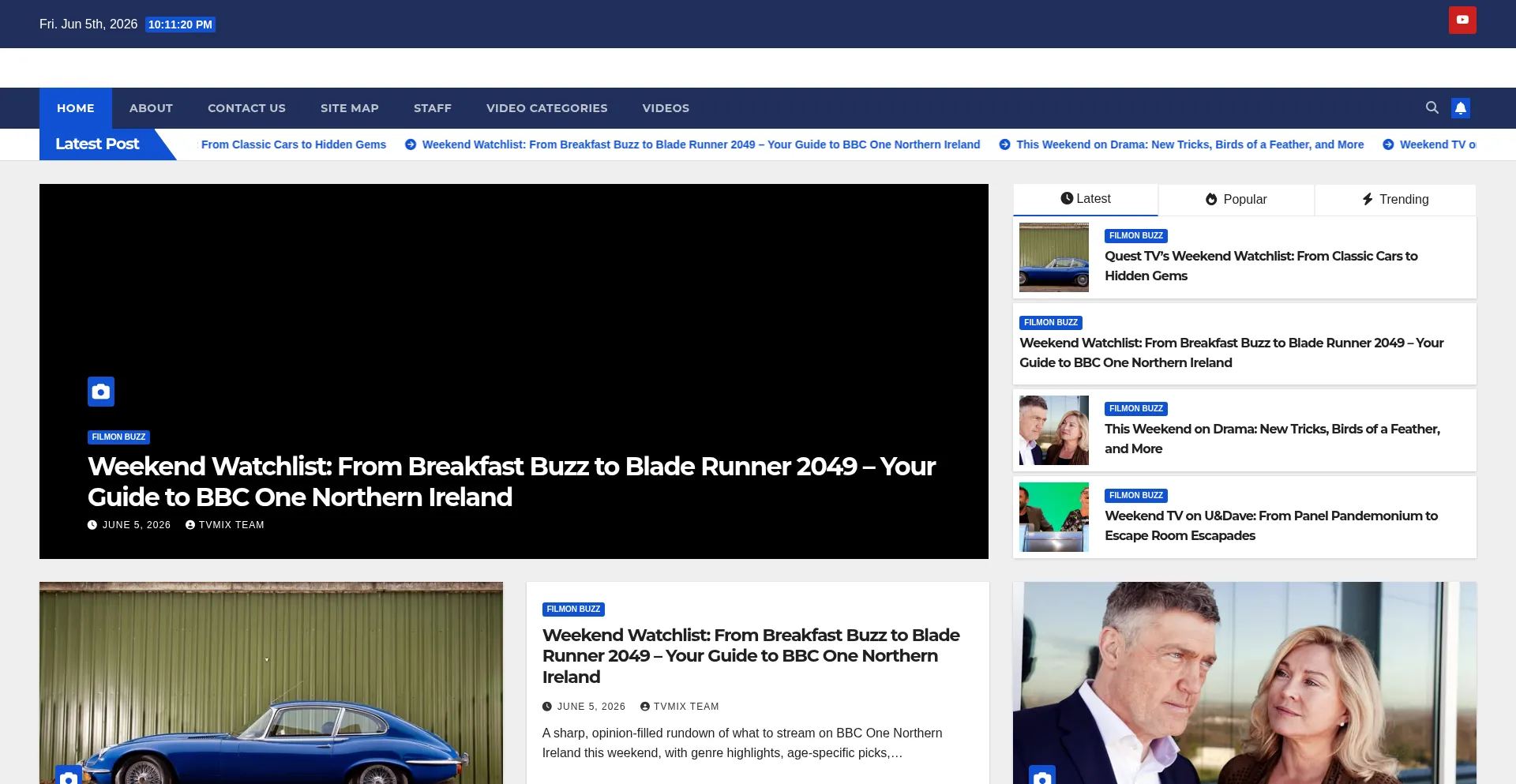
Task: Click the camera icon on featured post
Action: 101,392
